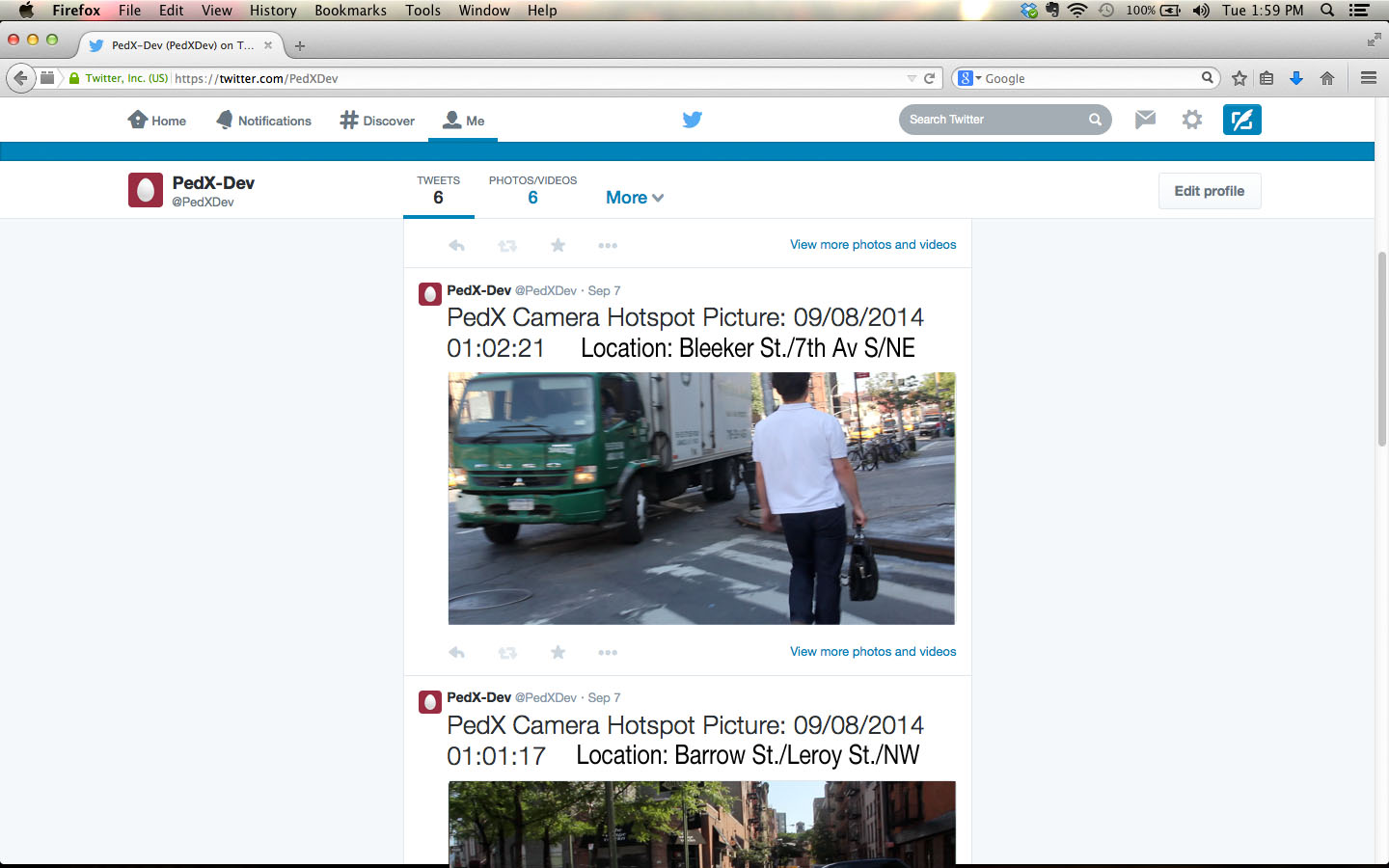Viewport: 1389px width, 868px height.
Task: Open more options for the Bleeker St. tweet
Action: click(x=608, y=653)
